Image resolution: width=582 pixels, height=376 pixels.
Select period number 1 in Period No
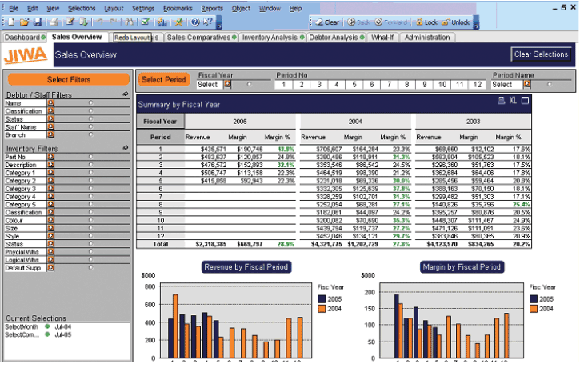284,85
